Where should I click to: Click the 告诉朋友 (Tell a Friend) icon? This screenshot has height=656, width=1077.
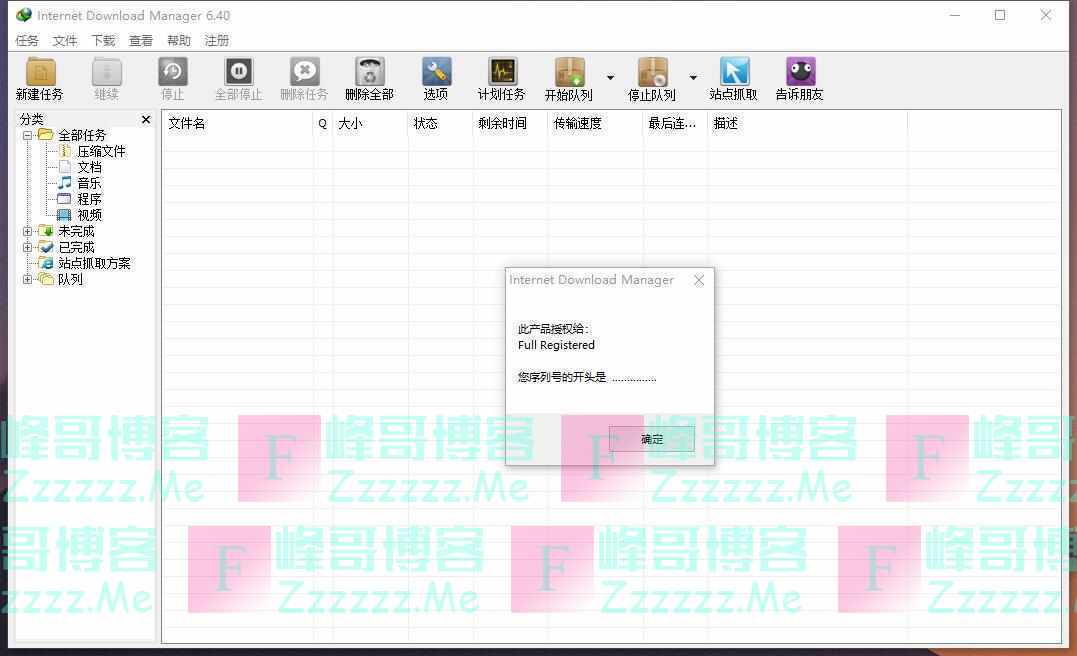tap(800, 73)
